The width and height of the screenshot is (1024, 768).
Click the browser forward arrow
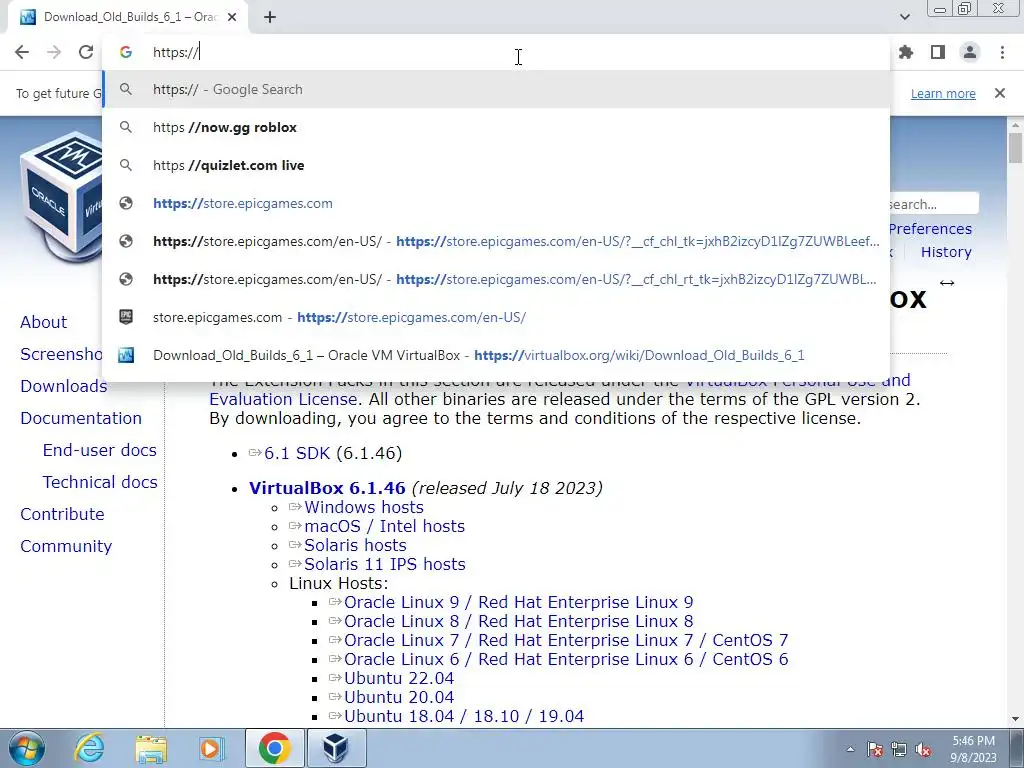tap(54, 52)
